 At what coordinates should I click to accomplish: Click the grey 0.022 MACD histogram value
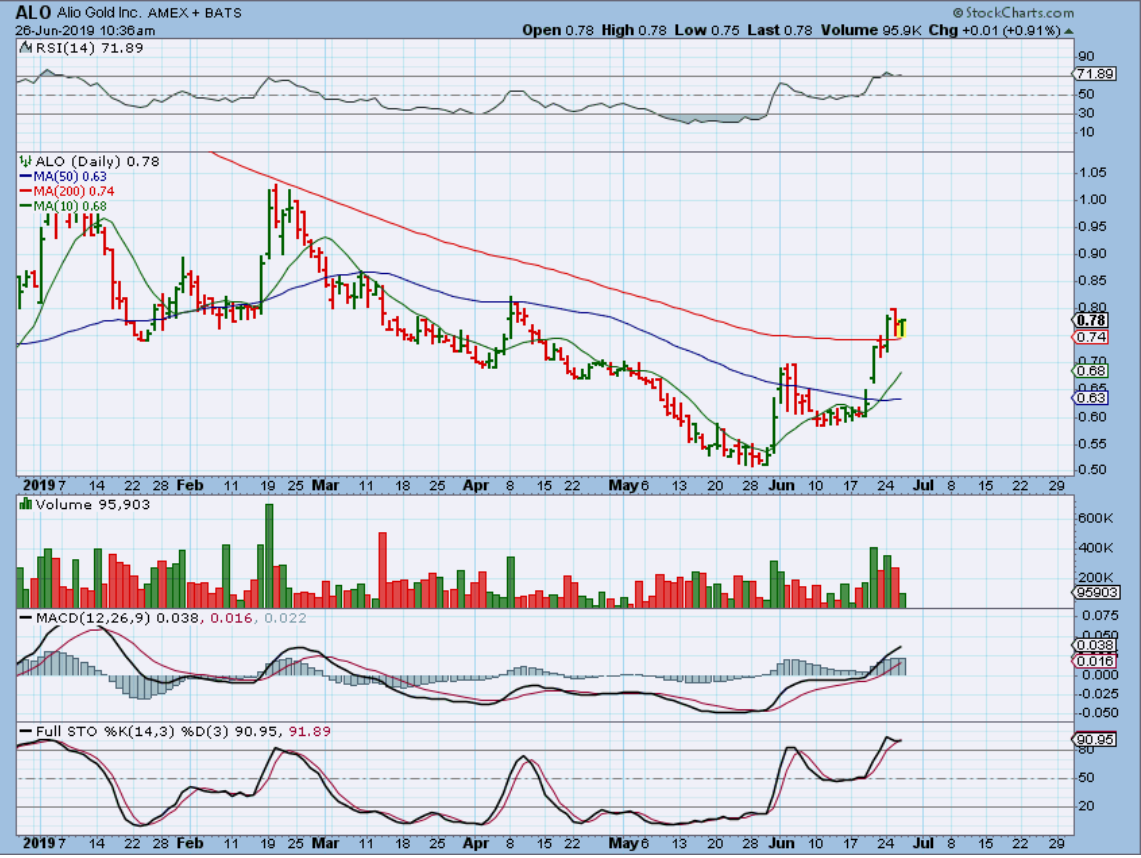[285, 618]
